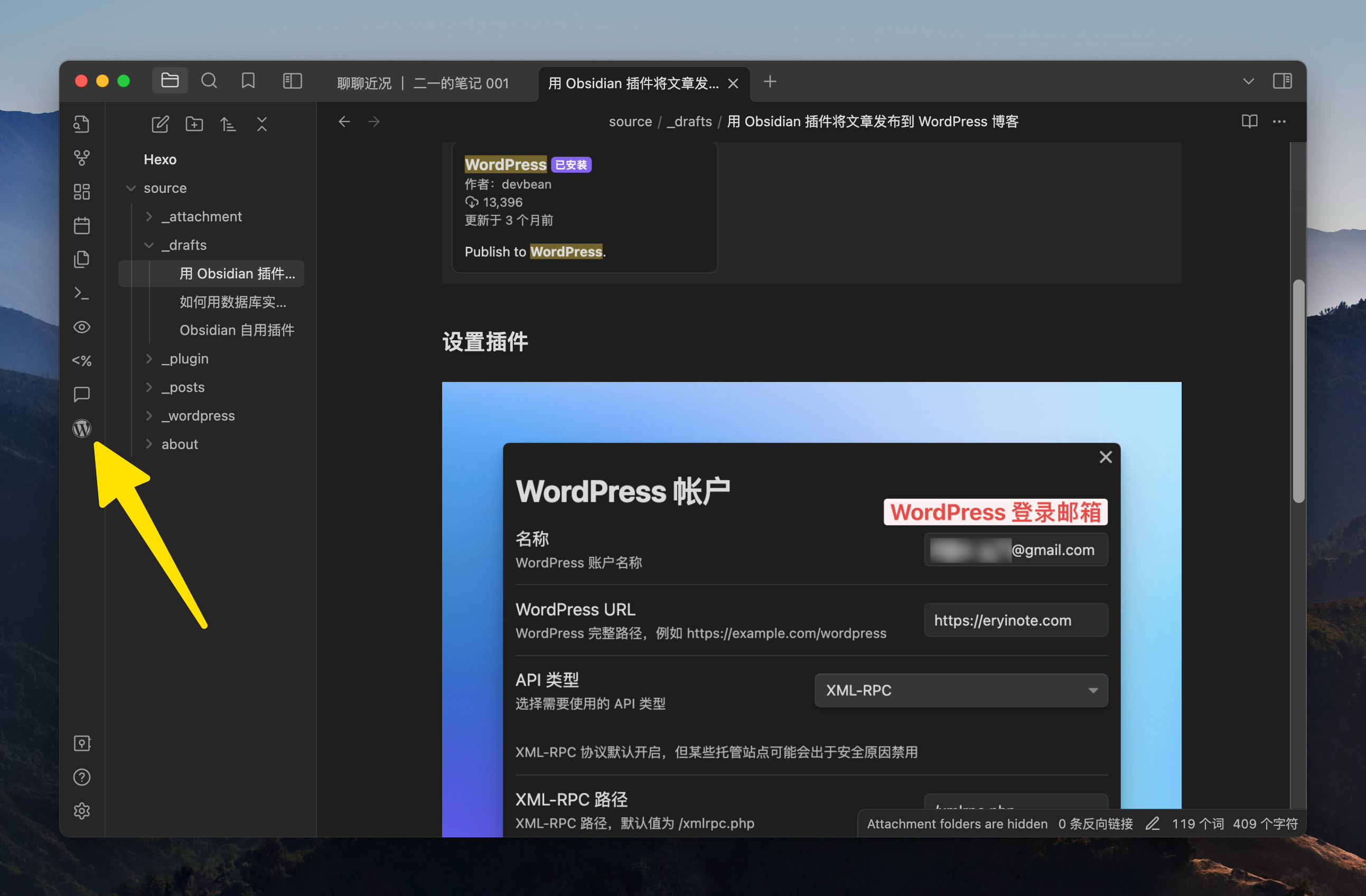Open the graph view from the ribbon

tap(82, 158)
